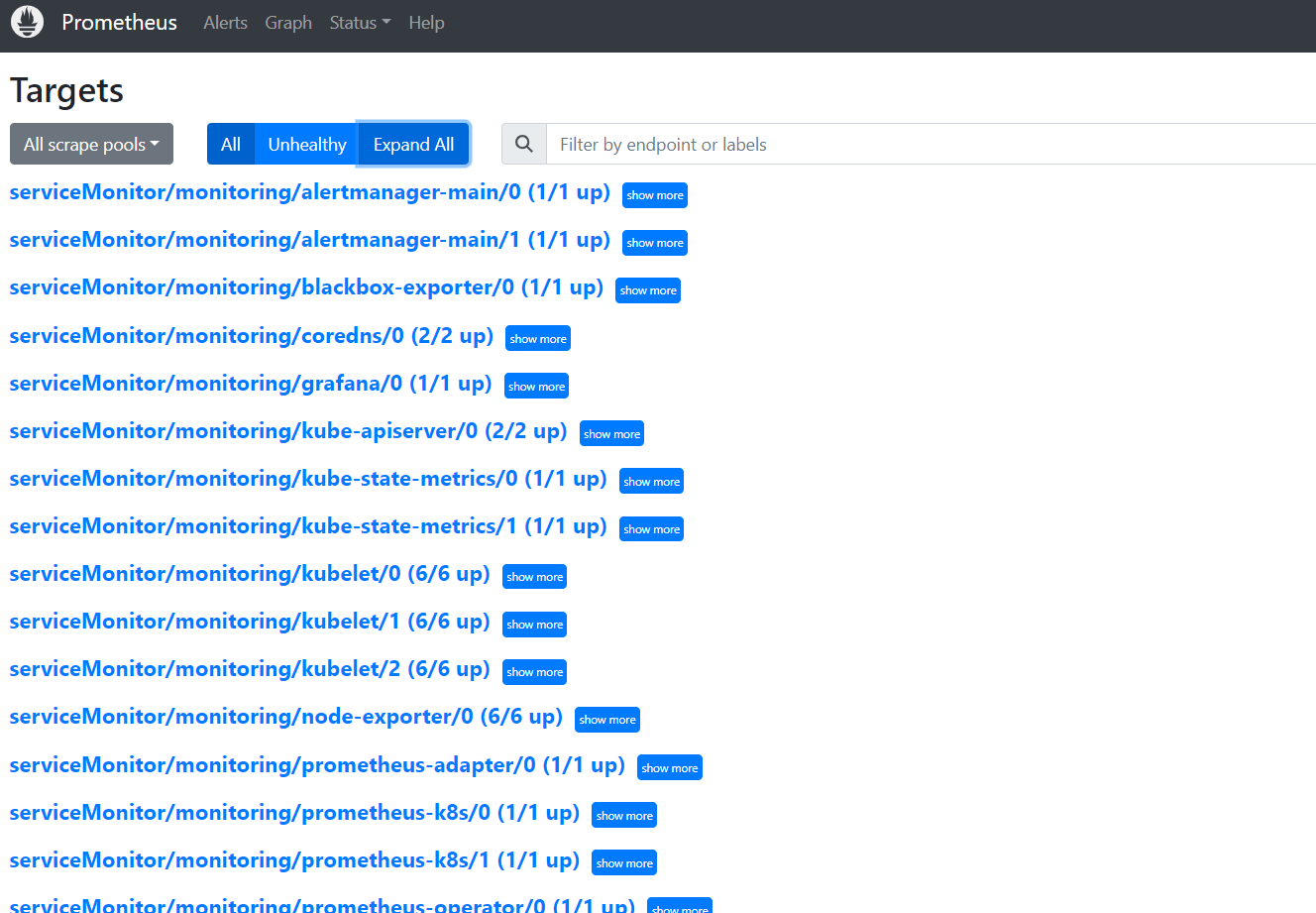Open prometheus-operator/0 scrape pool link
The image size is (1316, 913).
[322, 905]
